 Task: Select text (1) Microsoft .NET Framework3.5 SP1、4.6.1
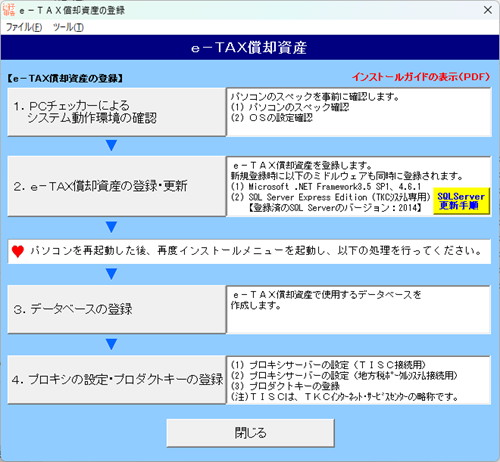click(x=326, y=186)
